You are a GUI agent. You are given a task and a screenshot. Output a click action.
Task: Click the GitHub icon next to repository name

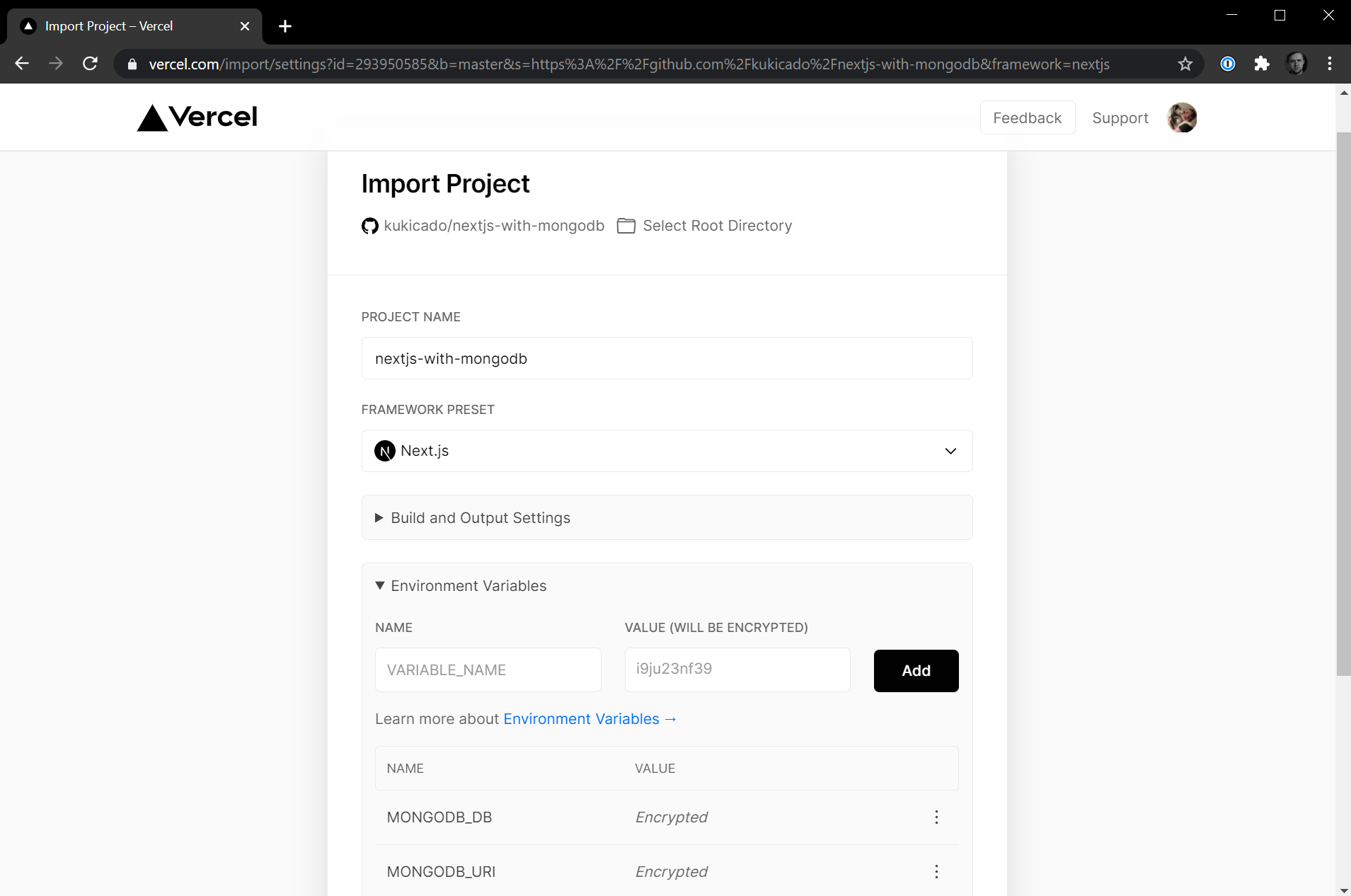tap(369, 226)
